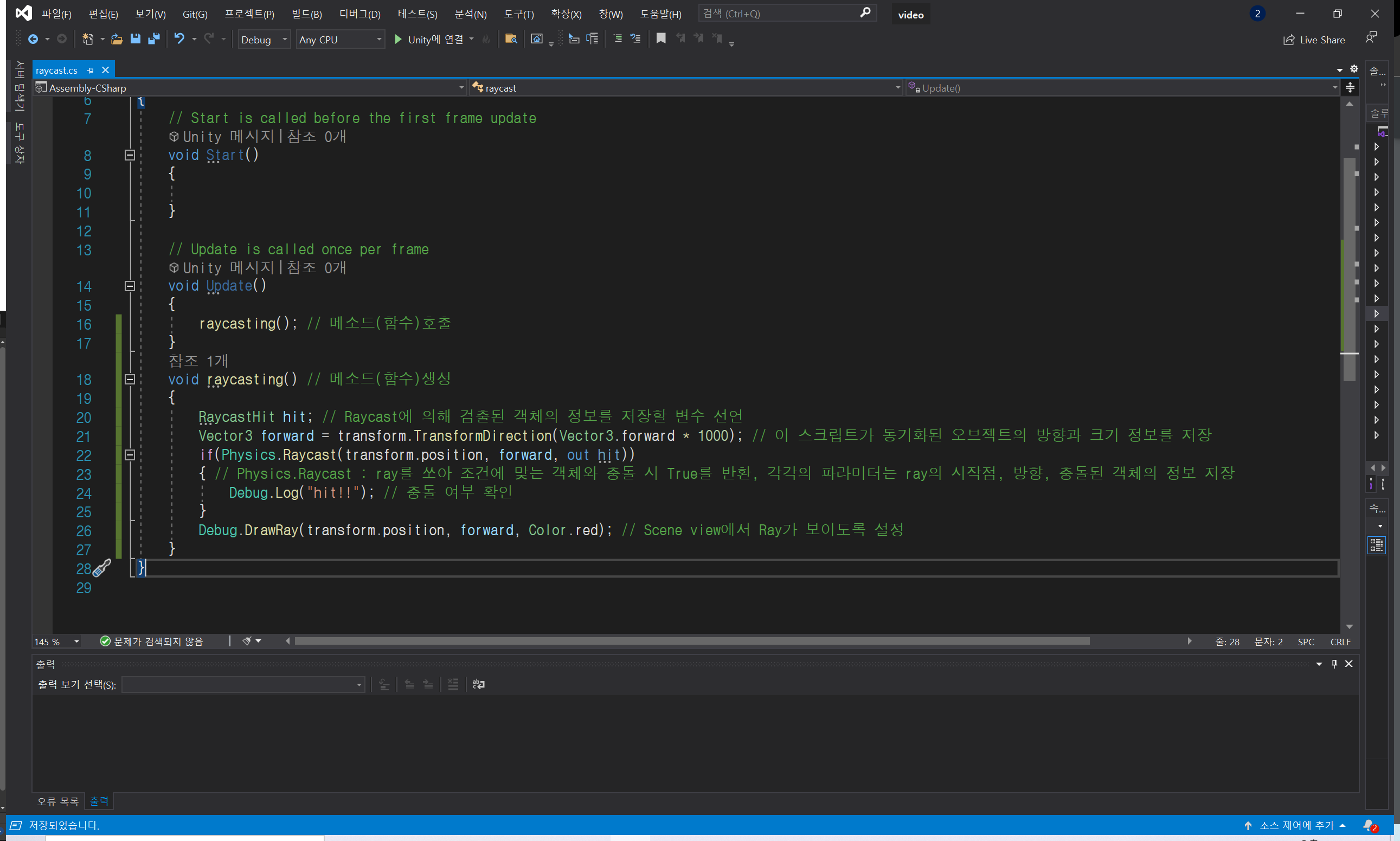Click the 검색 (Ctrl+Q) search box

click(782, 13)
